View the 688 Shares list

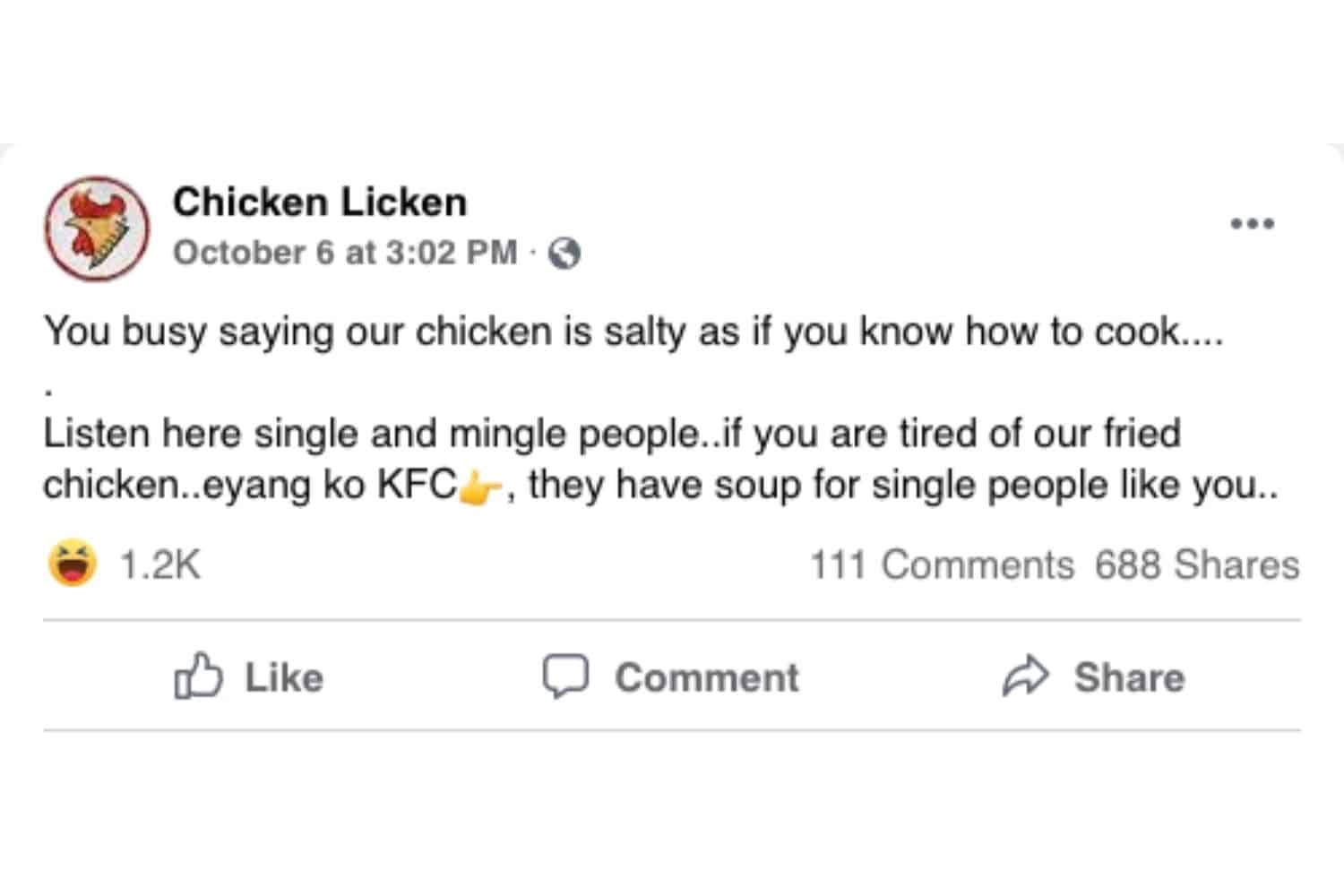tap(1196, 565)
